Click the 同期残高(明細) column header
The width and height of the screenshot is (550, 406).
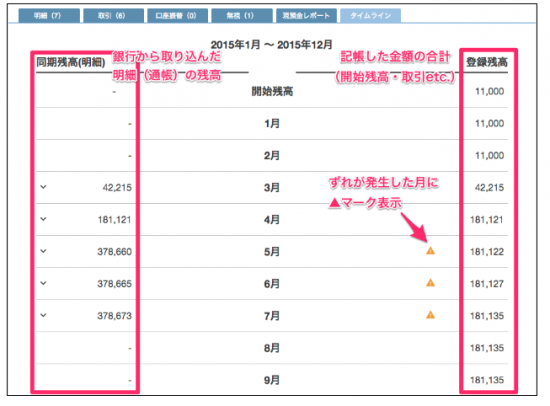point(71,62)
